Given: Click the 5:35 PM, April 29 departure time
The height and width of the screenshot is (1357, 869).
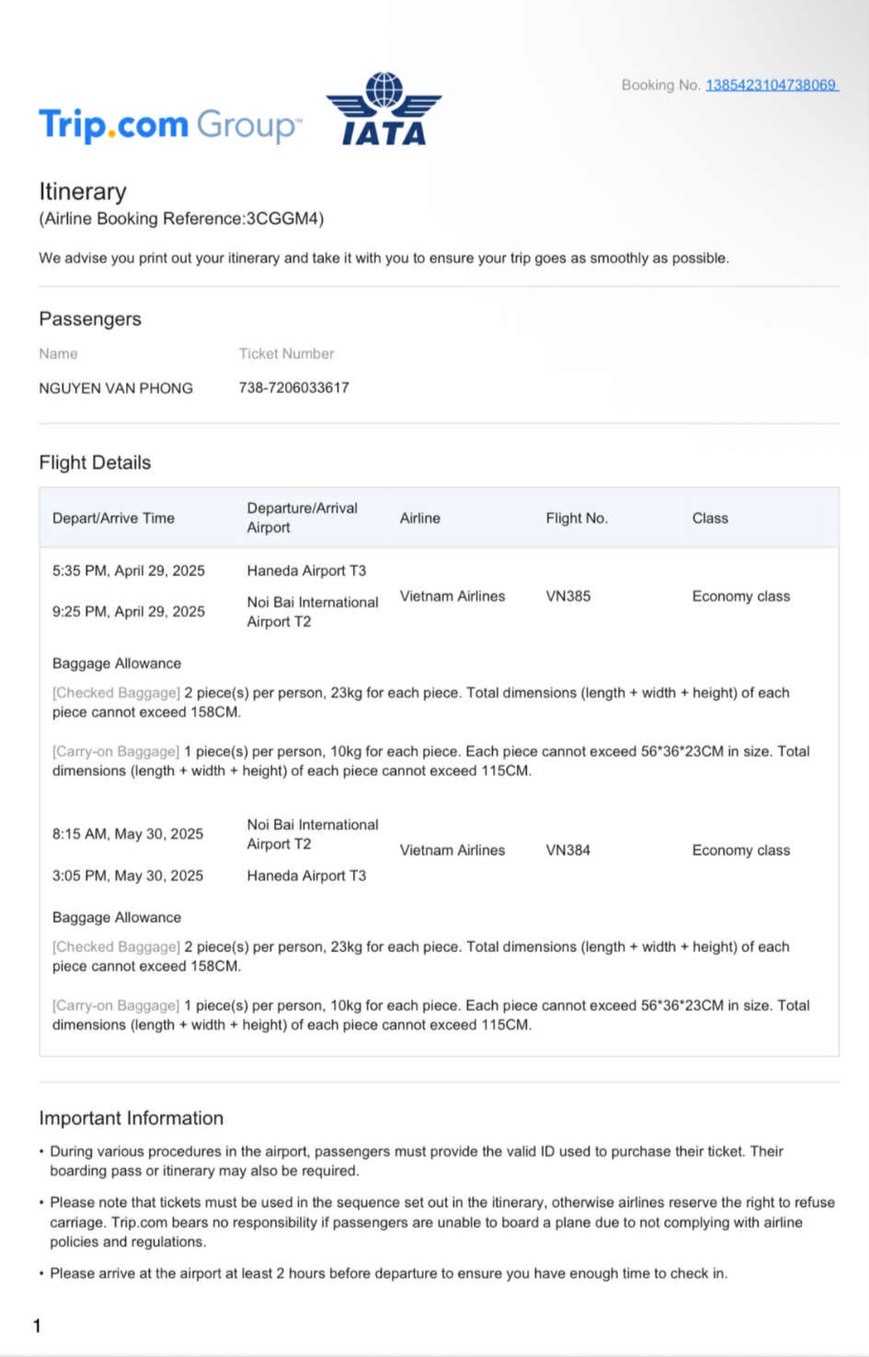Looking at the screenshot, I should point(128,571).
